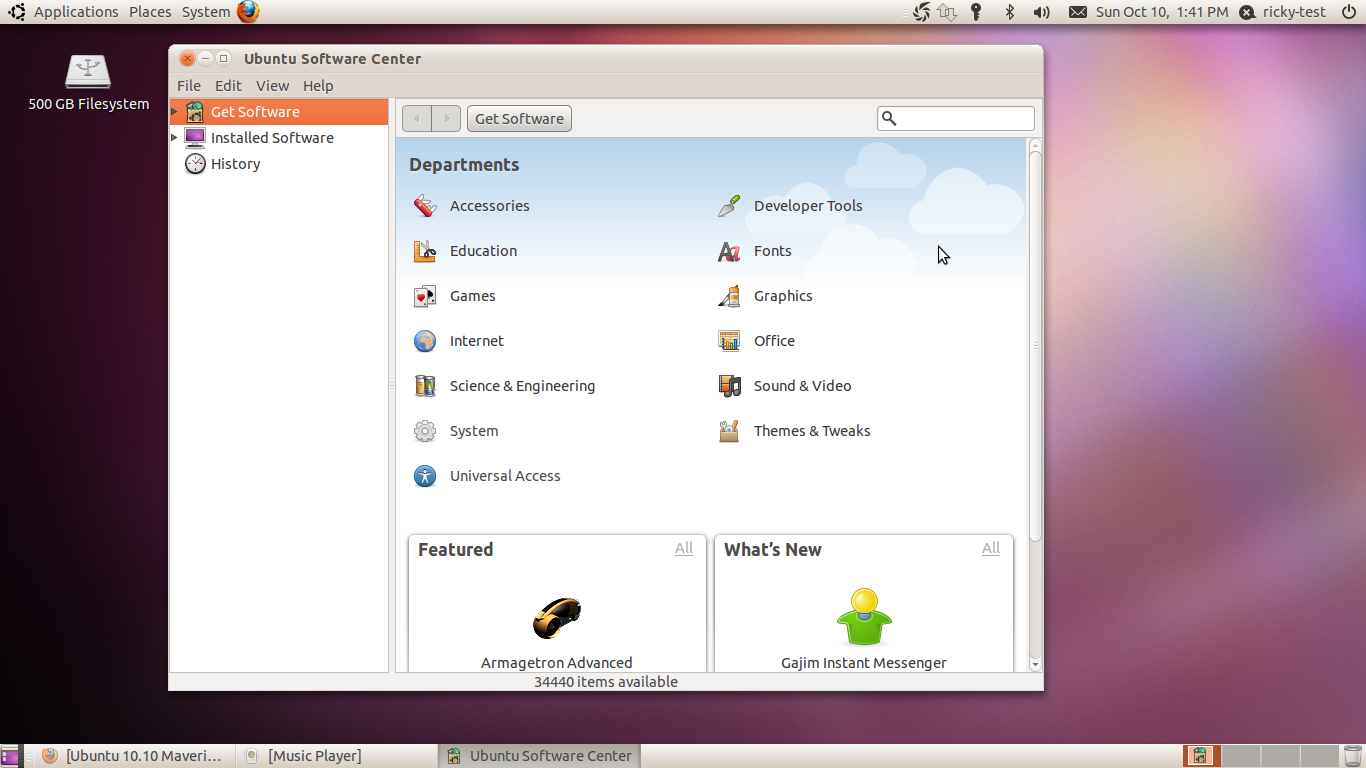Open the ricky-test user menu

click(x=1283, y=12)
